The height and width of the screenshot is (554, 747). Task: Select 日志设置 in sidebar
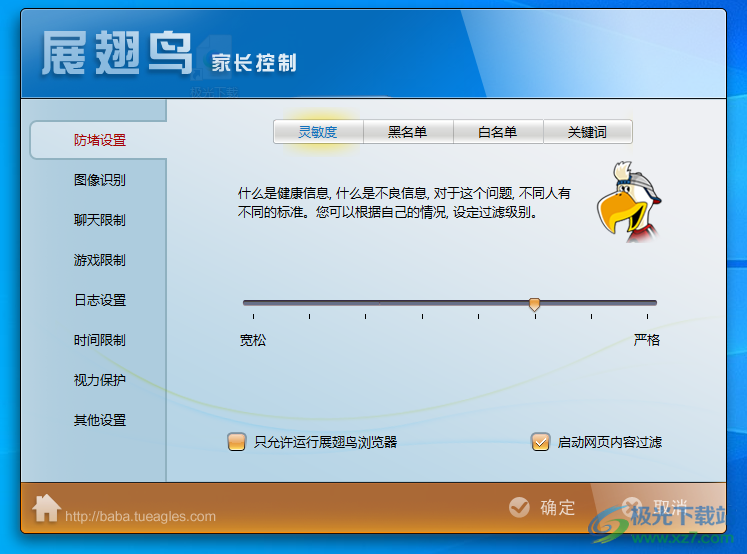pos(100,300)
